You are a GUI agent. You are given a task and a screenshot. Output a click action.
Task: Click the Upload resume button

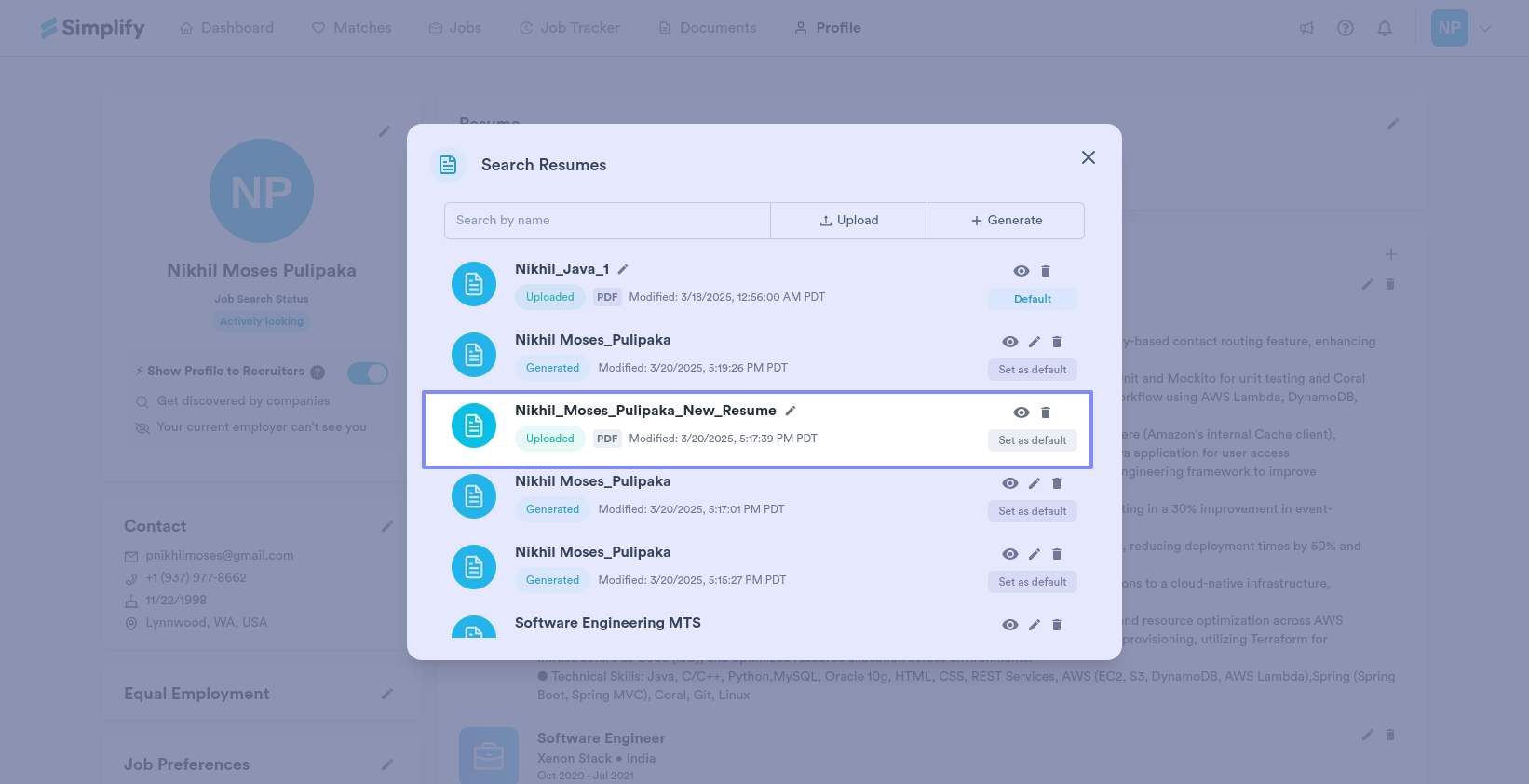[848, 221]
